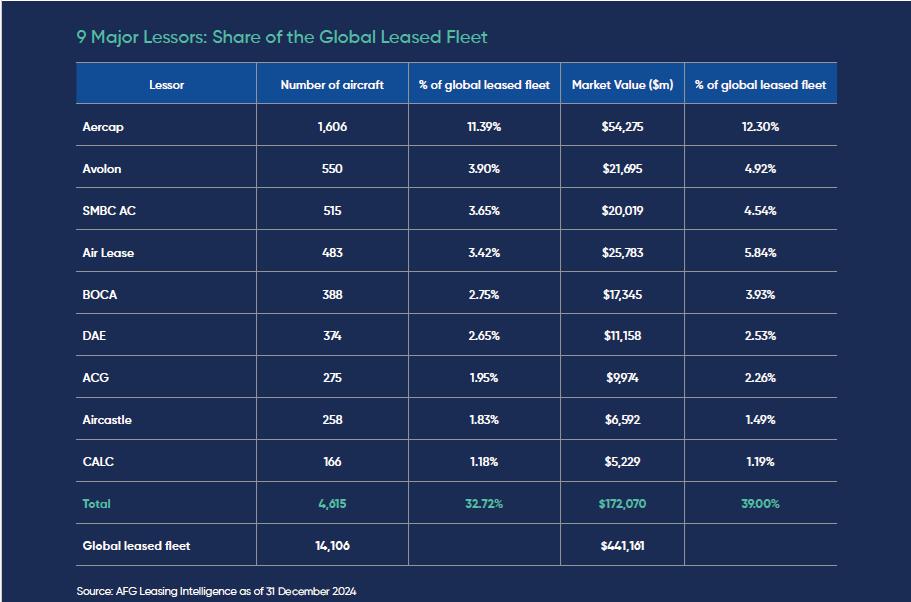The image size is (911, 602).
Task: Click the Aircastle row label
Action: (107, 420)
